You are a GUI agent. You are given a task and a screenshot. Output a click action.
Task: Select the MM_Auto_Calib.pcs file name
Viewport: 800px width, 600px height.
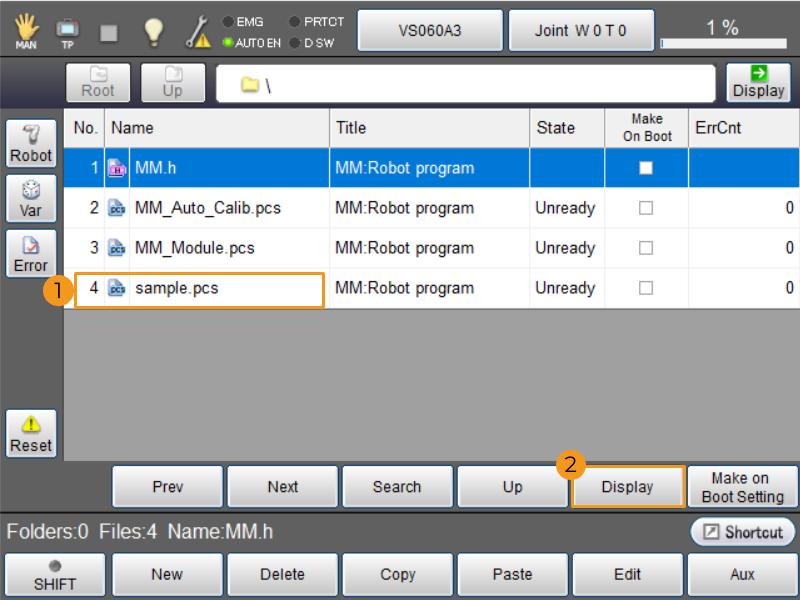click(x=208, y=208)
